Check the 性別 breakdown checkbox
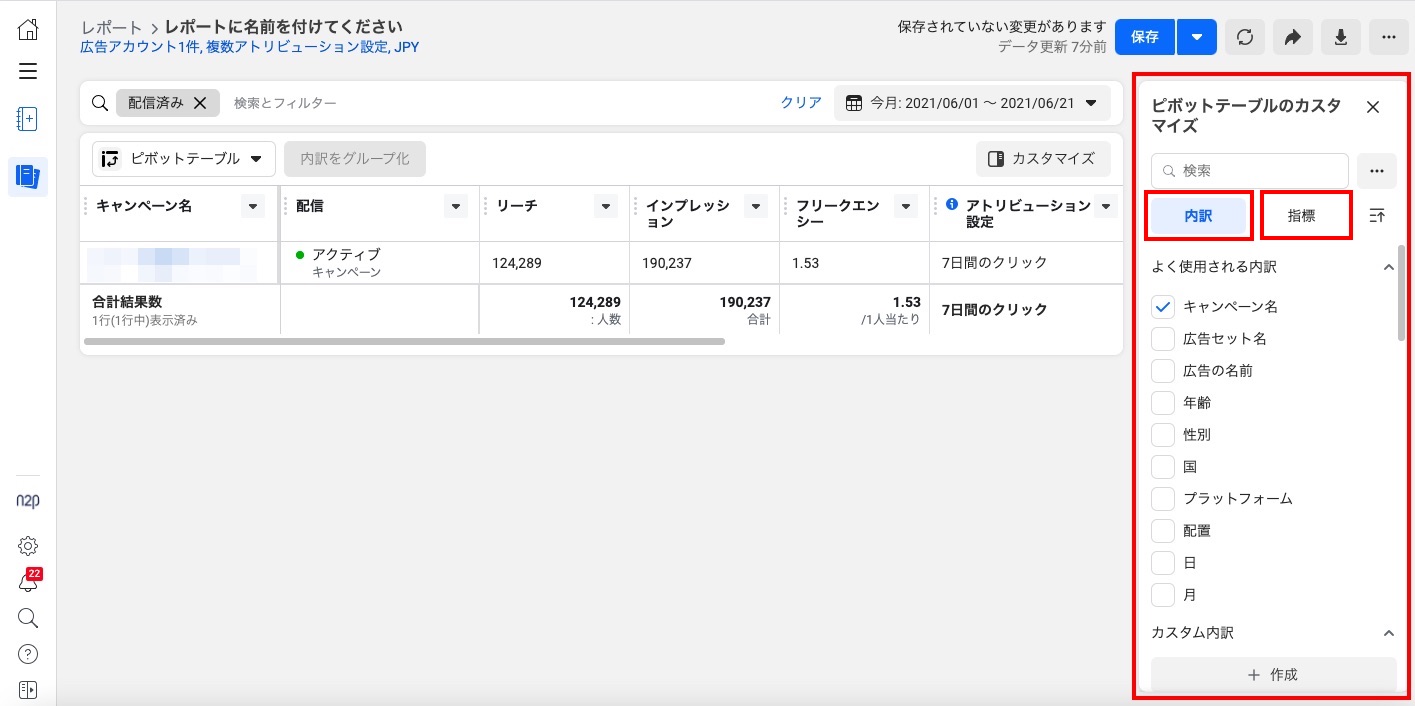Viewport: 1415px width, 706px height. tap(1163, 435)
